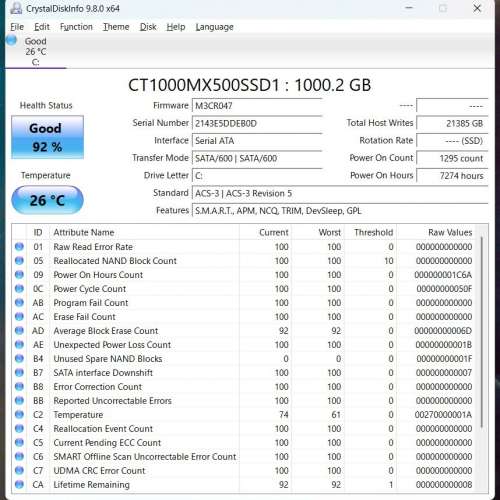Select the Average Block Erase Count attribute name
500x500 pixels.
point(106,331)
